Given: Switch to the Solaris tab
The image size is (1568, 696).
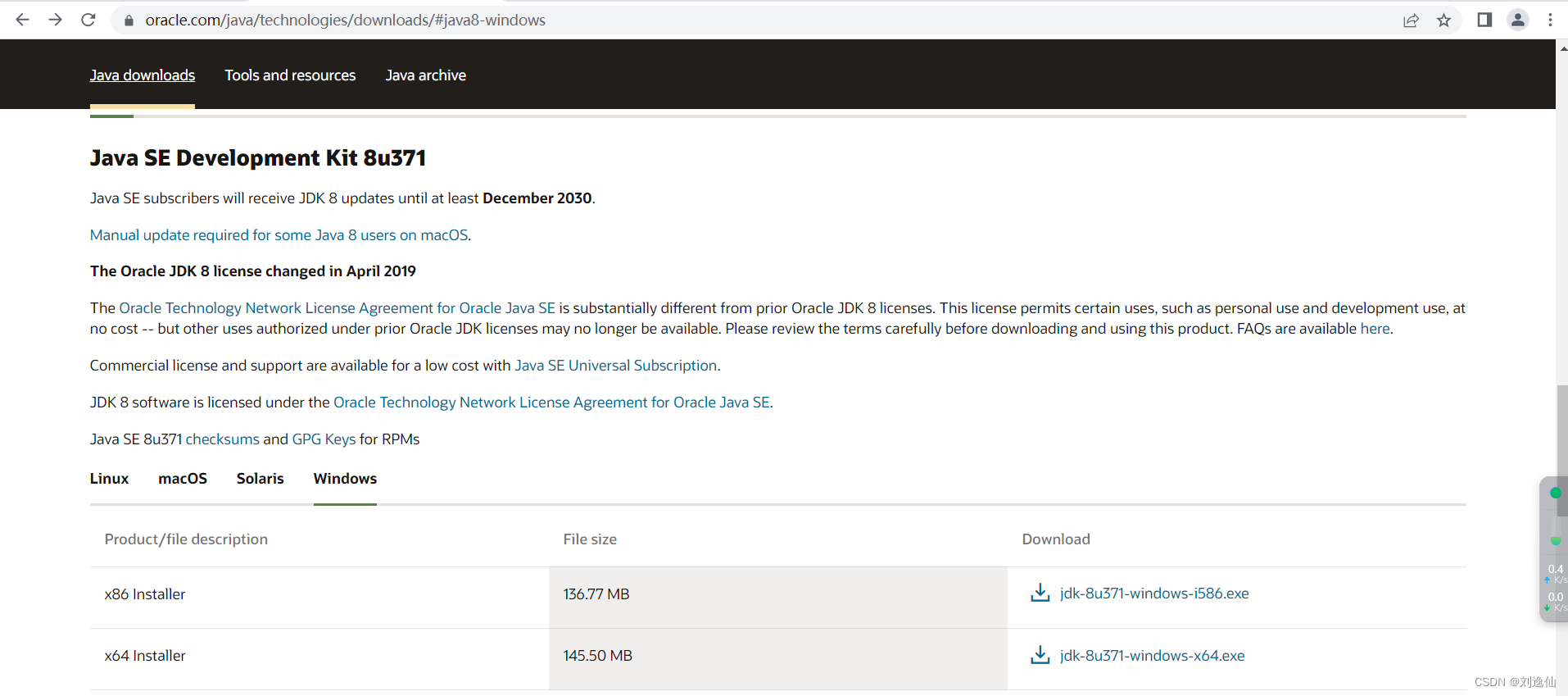Looking at the screenshot, I should (x=261, y=479).
